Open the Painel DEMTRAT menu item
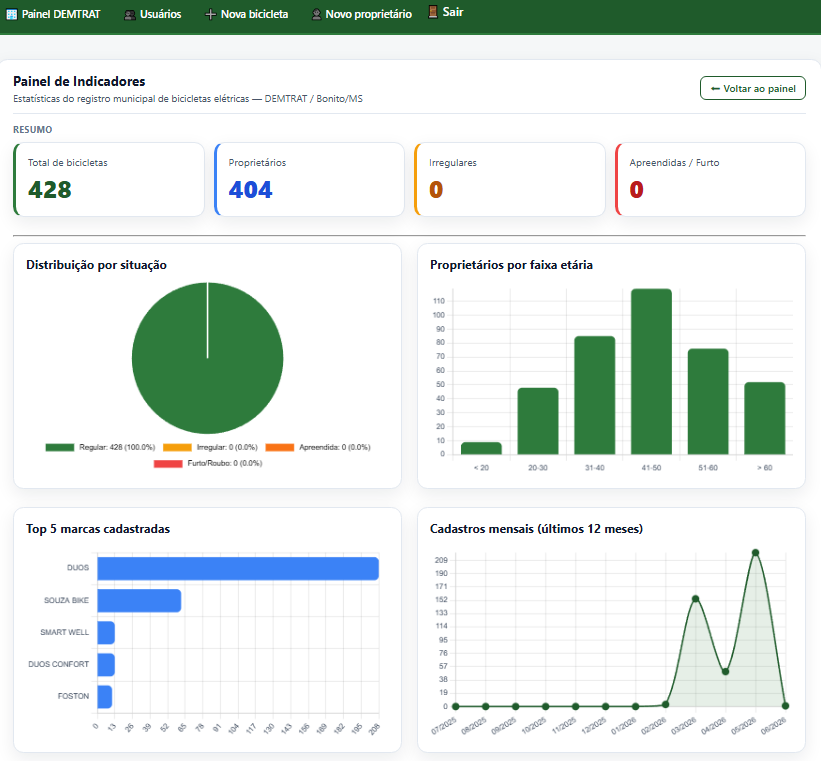 pos(53,15)
